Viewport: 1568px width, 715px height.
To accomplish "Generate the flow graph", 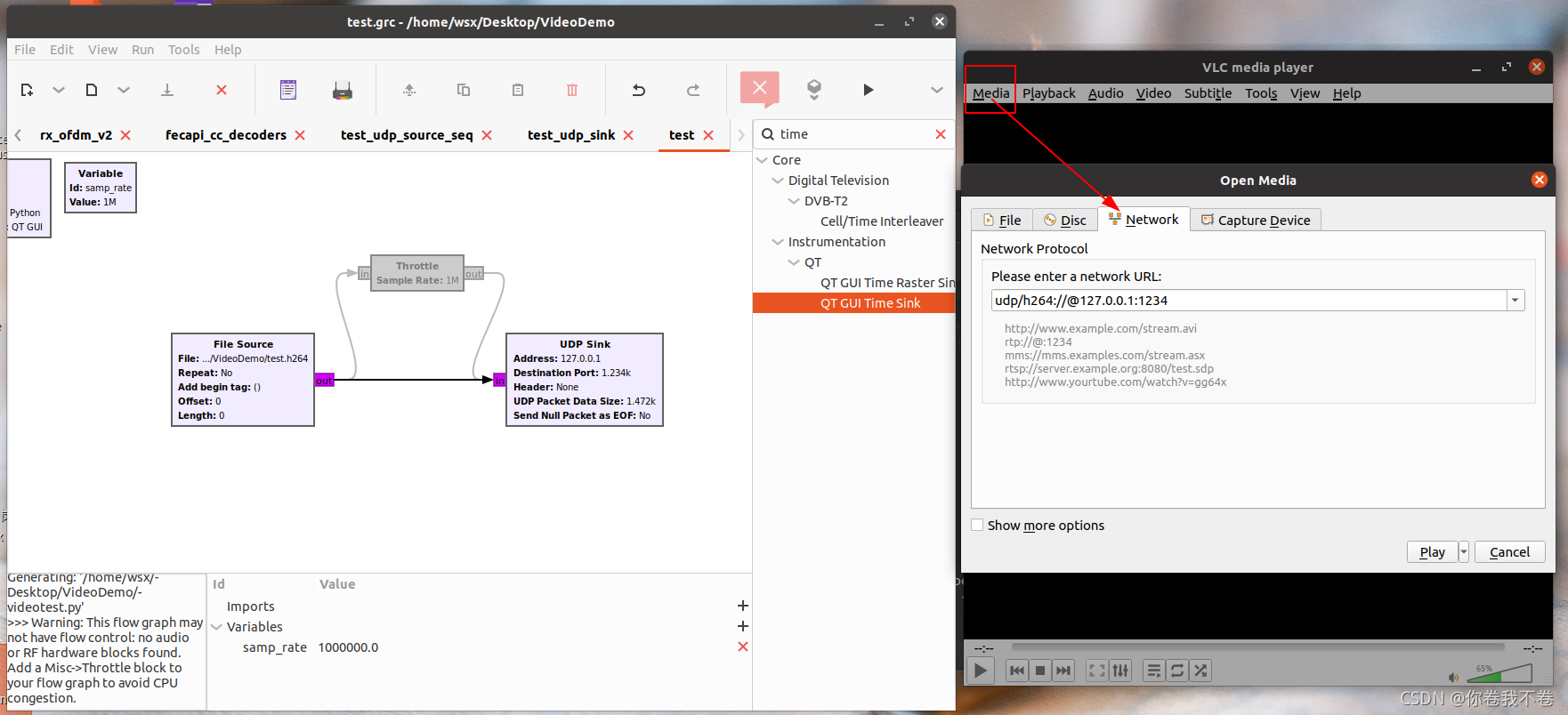I will pyautogui.click(x=814, y=89).
